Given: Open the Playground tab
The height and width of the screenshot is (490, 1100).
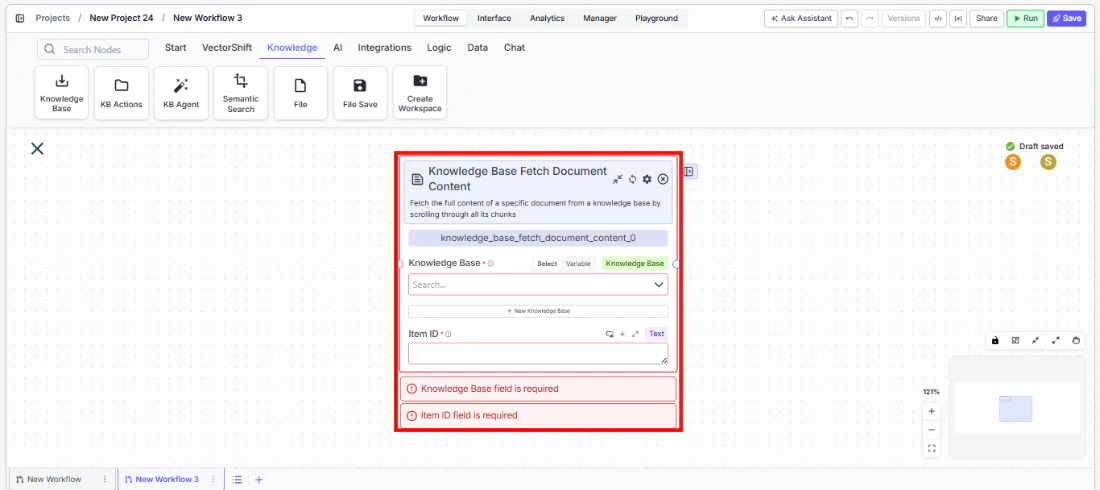Looking at the screenshot, I should [x=657, y=18].
